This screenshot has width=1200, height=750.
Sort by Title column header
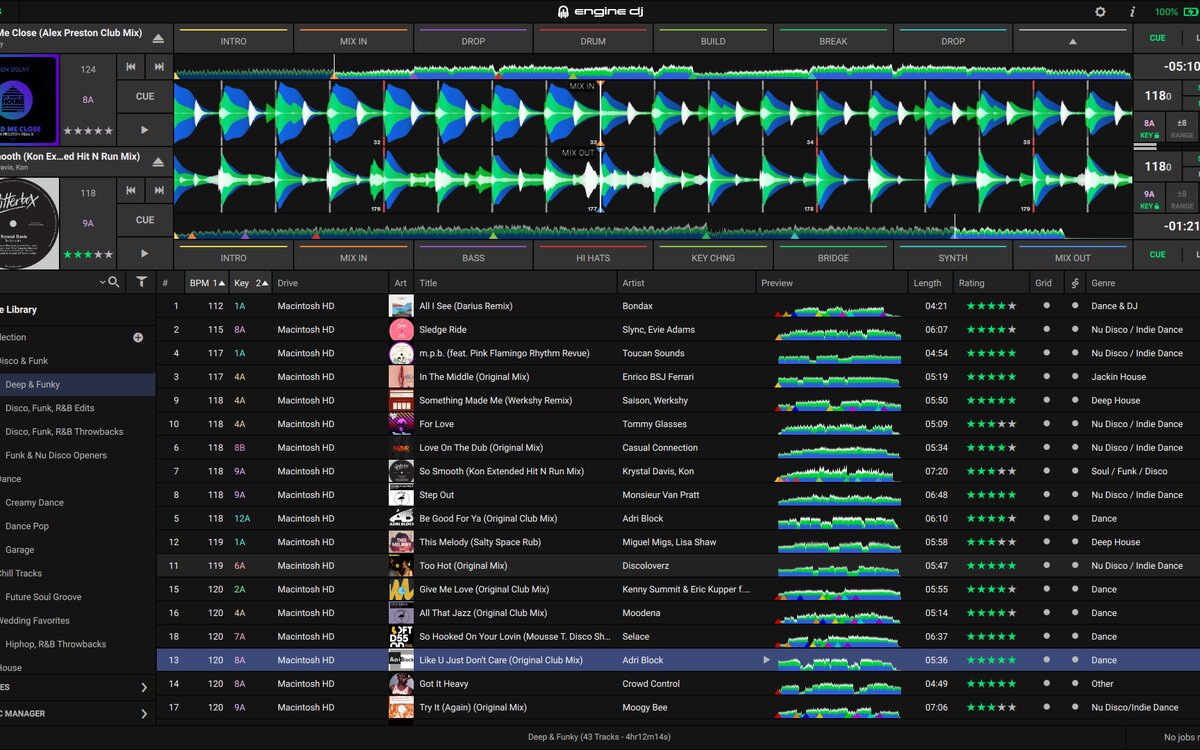coord(515,283)
